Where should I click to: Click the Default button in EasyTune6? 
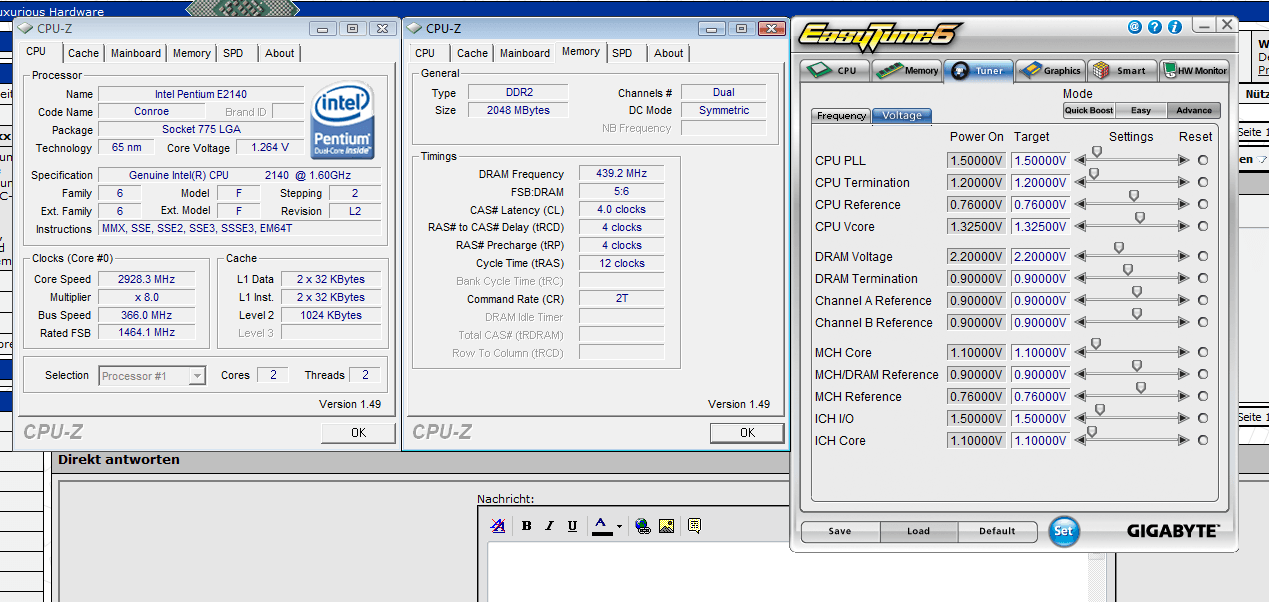(997, 531)
